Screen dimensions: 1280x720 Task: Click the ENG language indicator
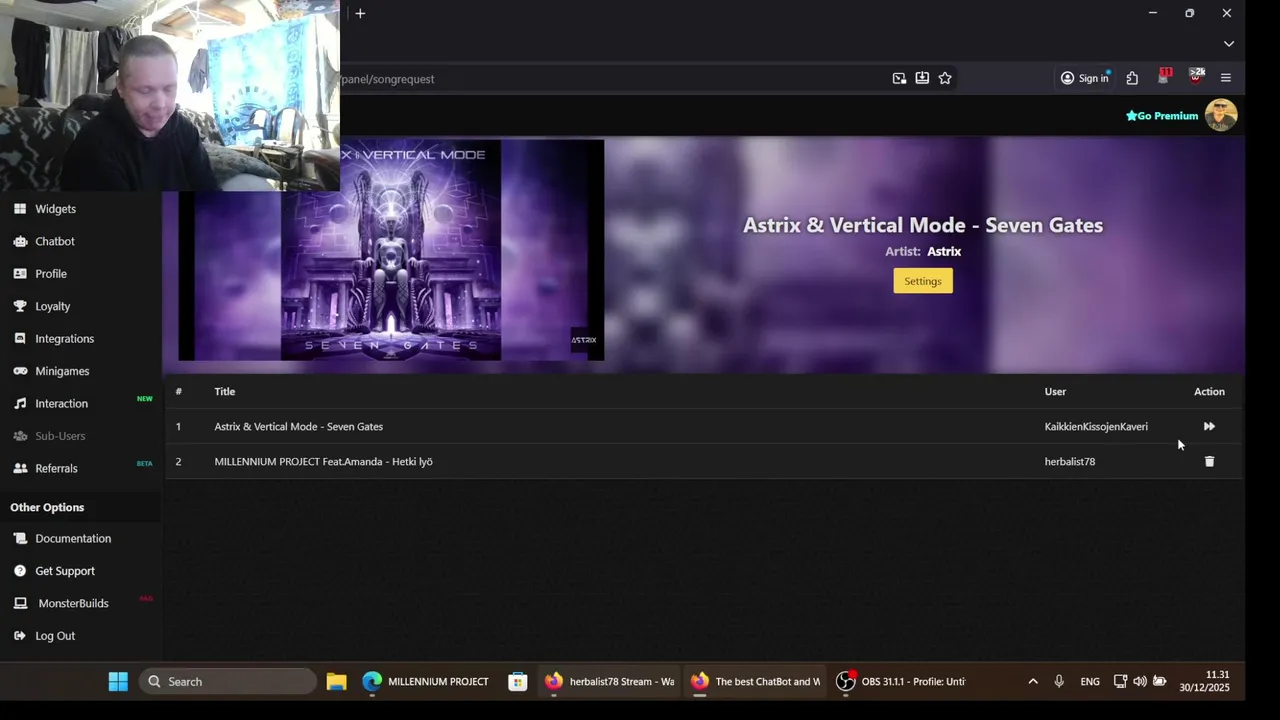(1090, 682)
